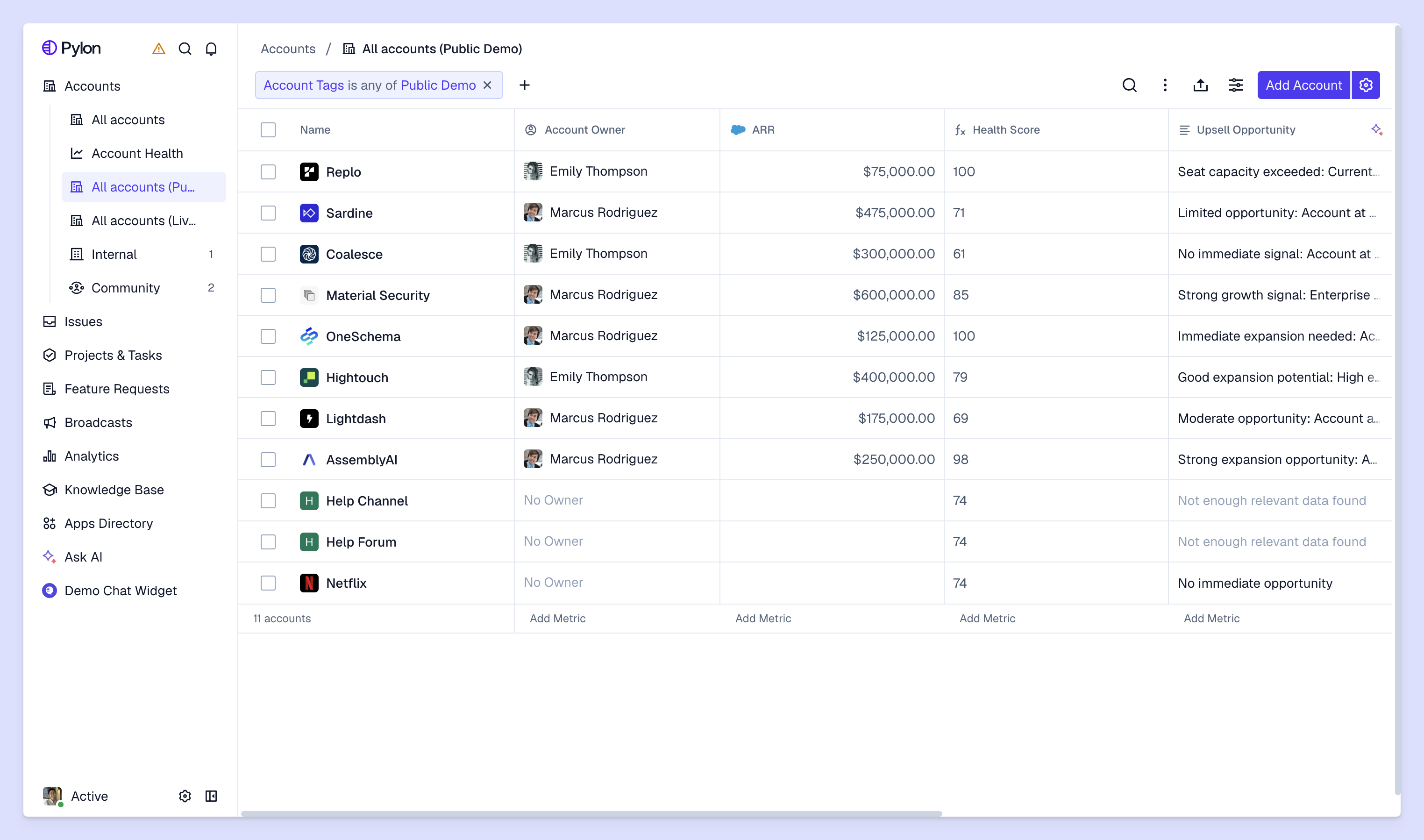Open Feature Requests from the sidebar

(x=117, y=389)
